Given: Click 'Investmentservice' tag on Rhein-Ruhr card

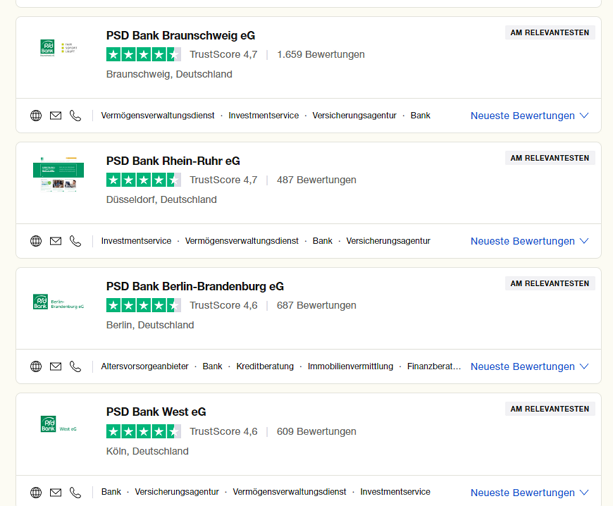Looking at the screenshot, I should [x=136, y=241].
